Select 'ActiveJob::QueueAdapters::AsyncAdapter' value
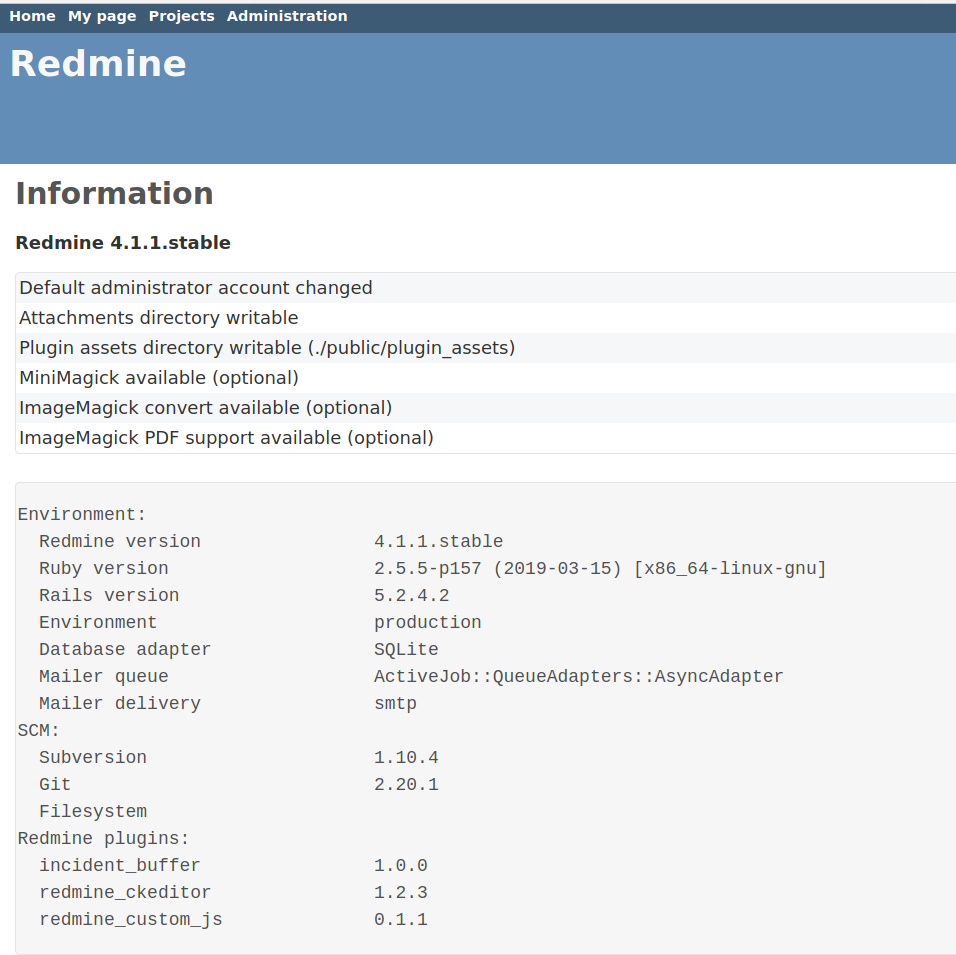Screen dimensions: 956x955 (579, 676)
